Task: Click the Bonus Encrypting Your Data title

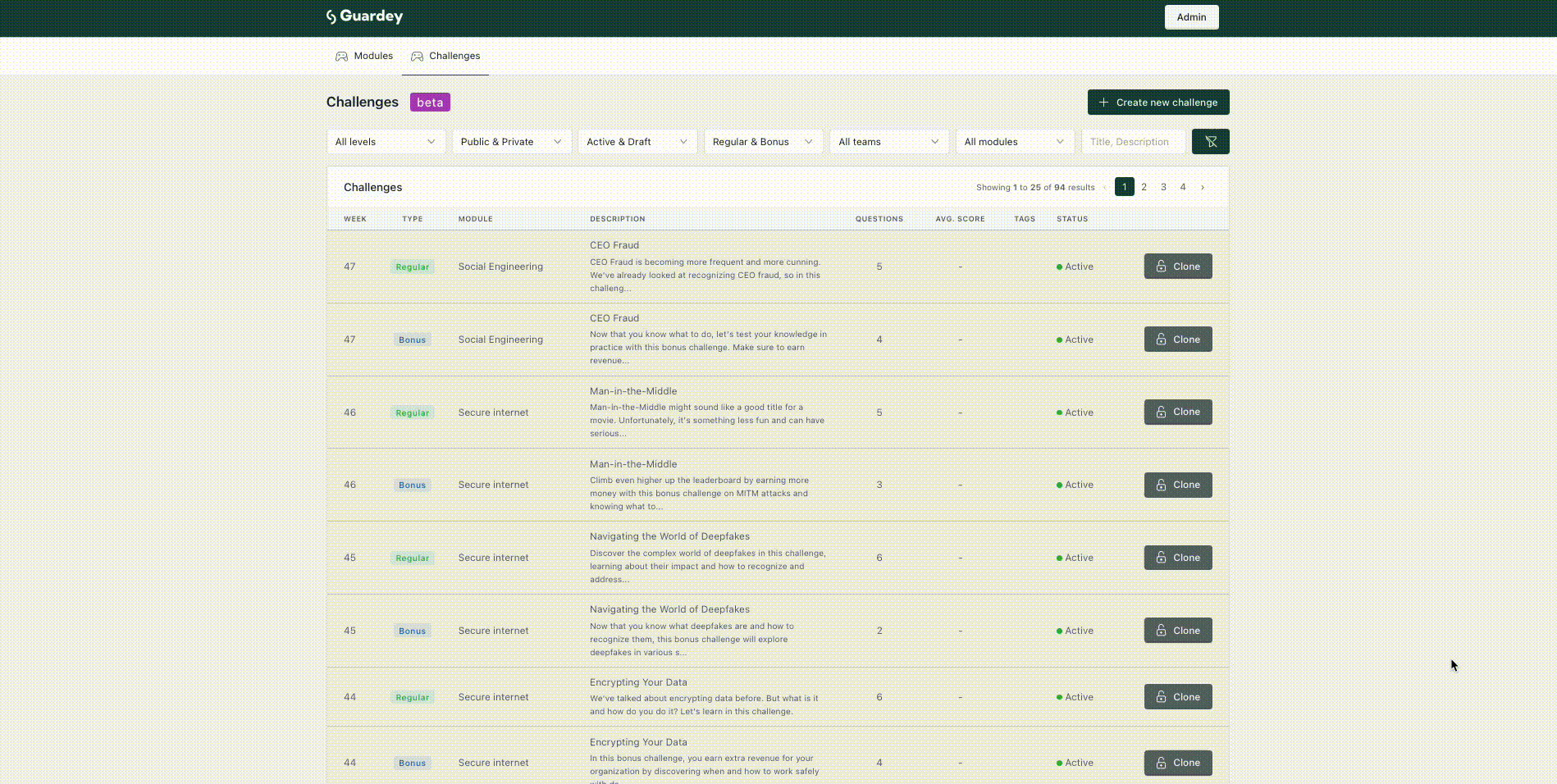Action: click(638, 742)
